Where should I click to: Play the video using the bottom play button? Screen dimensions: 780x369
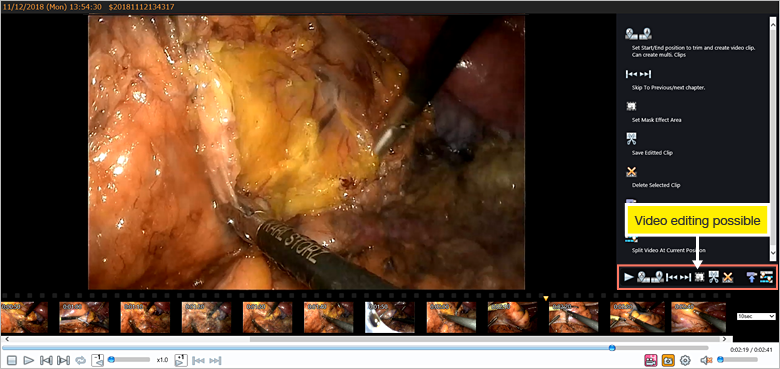tap(29, 360)
